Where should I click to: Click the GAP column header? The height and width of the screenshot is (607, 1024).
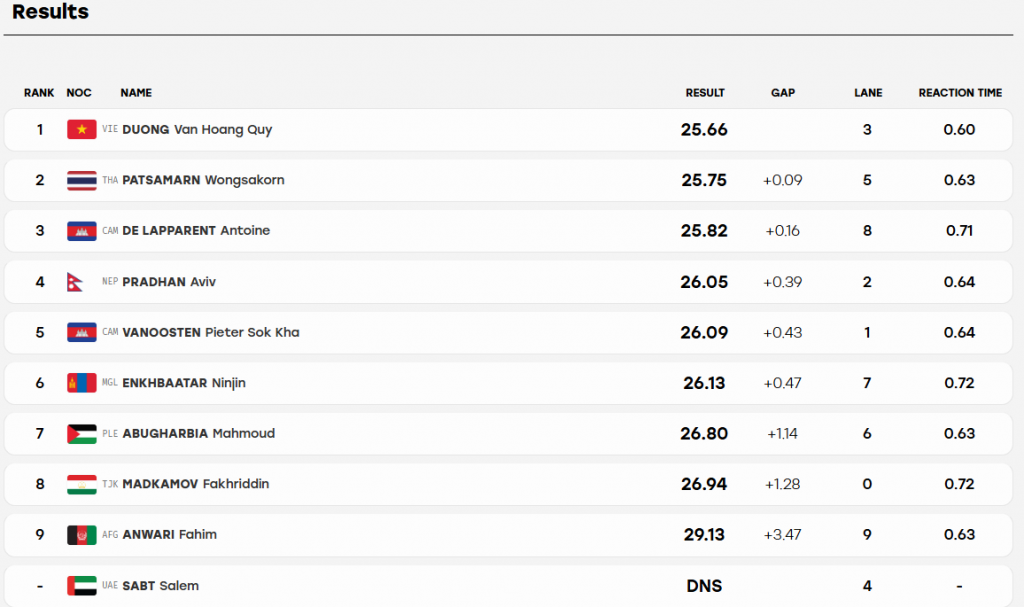(x=782, y=93)
